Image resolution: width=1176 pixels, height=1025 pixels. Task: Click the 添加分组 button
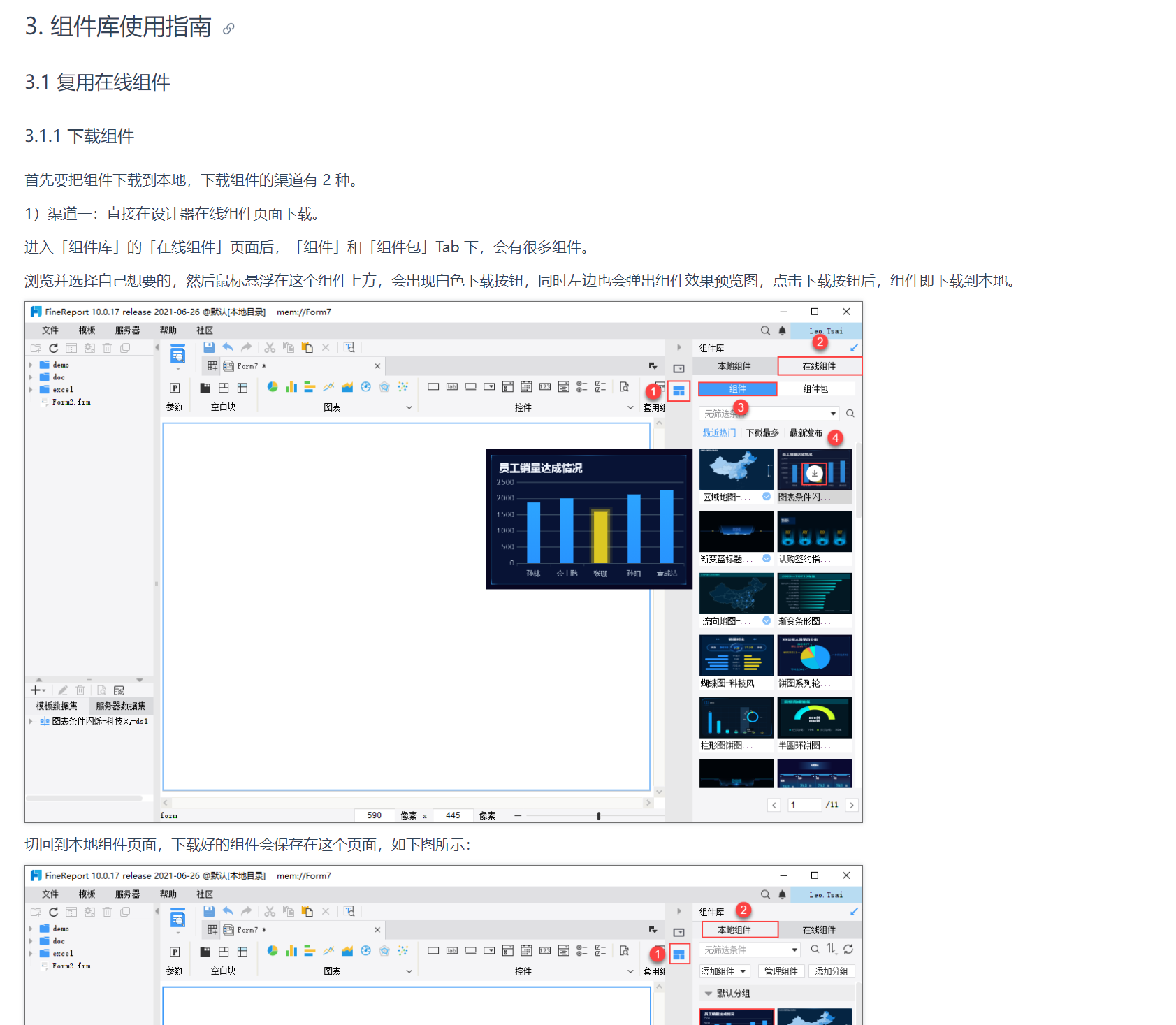tap(832, 971)
